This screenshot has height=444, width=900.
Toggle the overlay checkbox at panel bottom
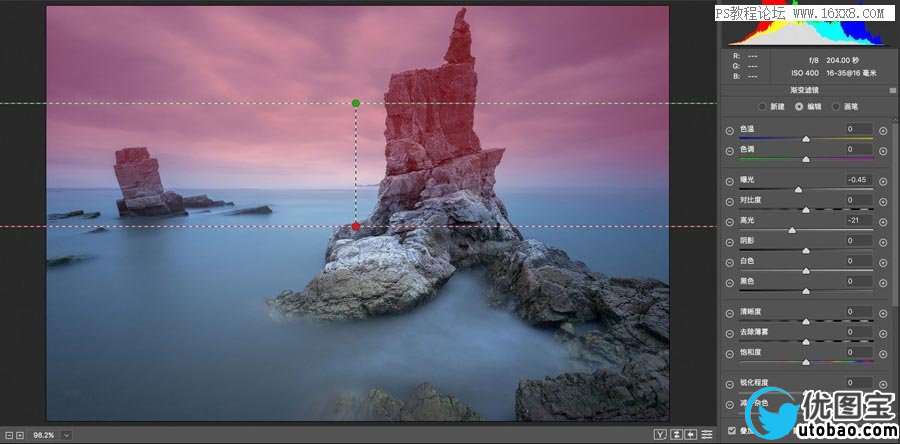tap(732, 430)
